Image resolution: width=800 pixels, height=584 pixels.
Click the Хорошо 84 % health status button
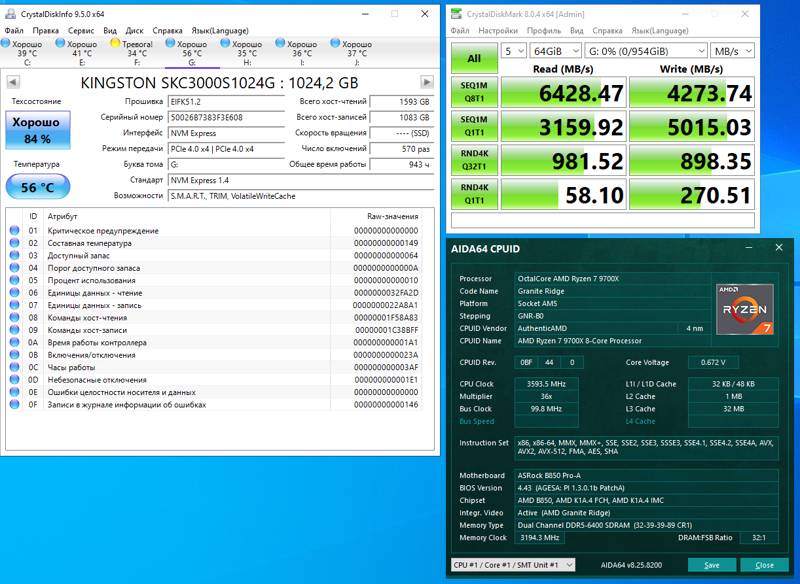(x=38, y=131)
